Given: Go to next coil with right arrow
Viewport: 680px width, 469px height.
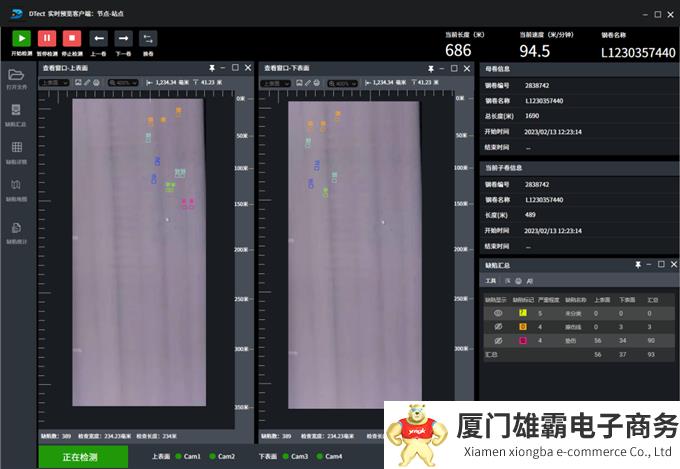Looking at the screenshot, I should click(123, 38).
